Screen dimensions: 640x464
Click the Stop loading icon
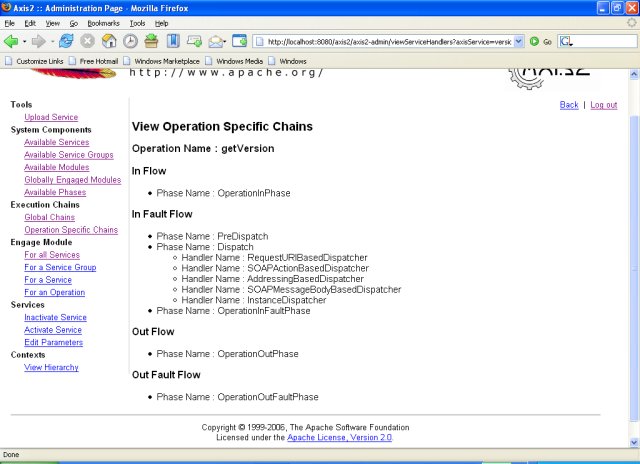pos(87,41)
